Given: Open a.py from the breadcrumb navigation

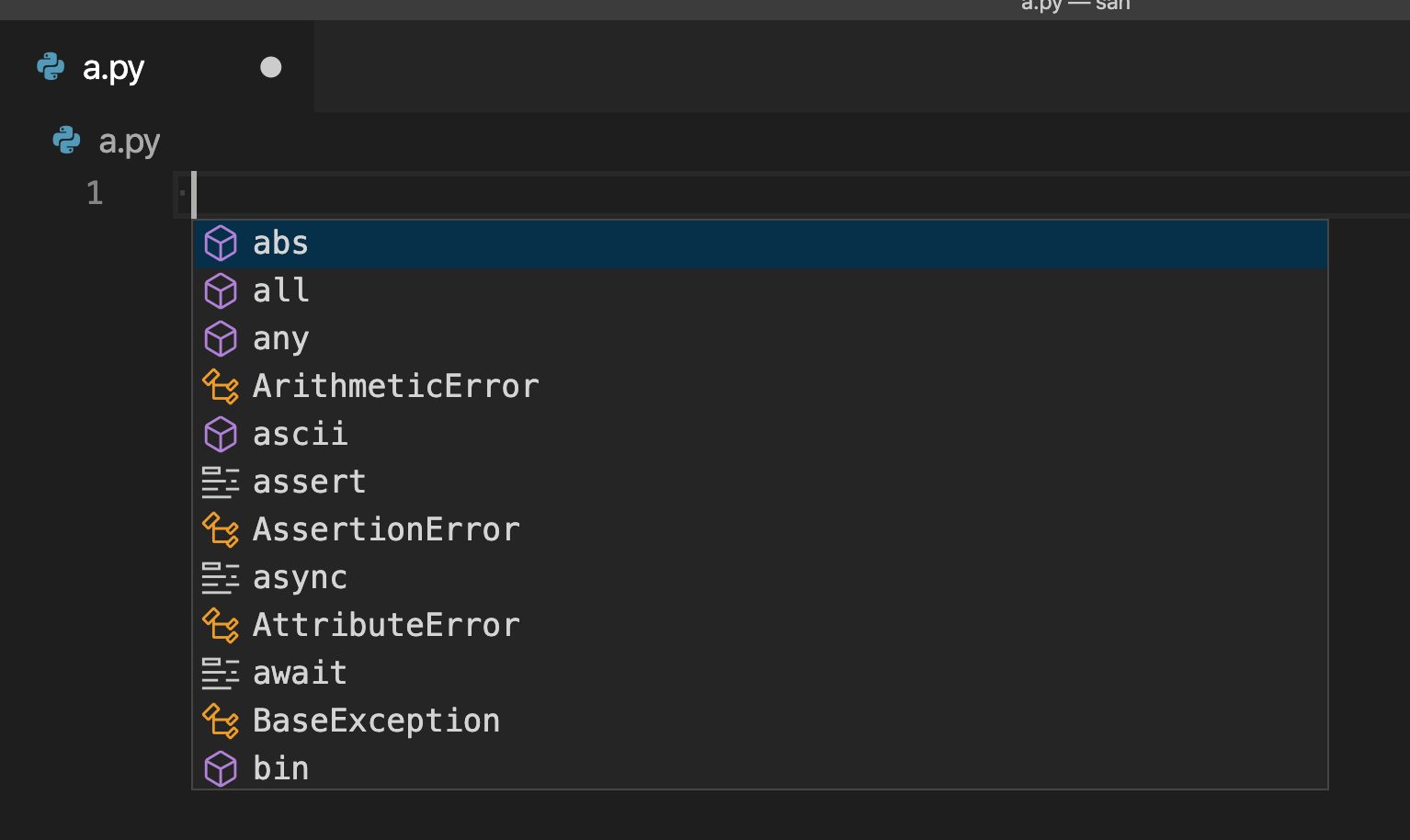Looking at the screenshot, I should [129, 142].
